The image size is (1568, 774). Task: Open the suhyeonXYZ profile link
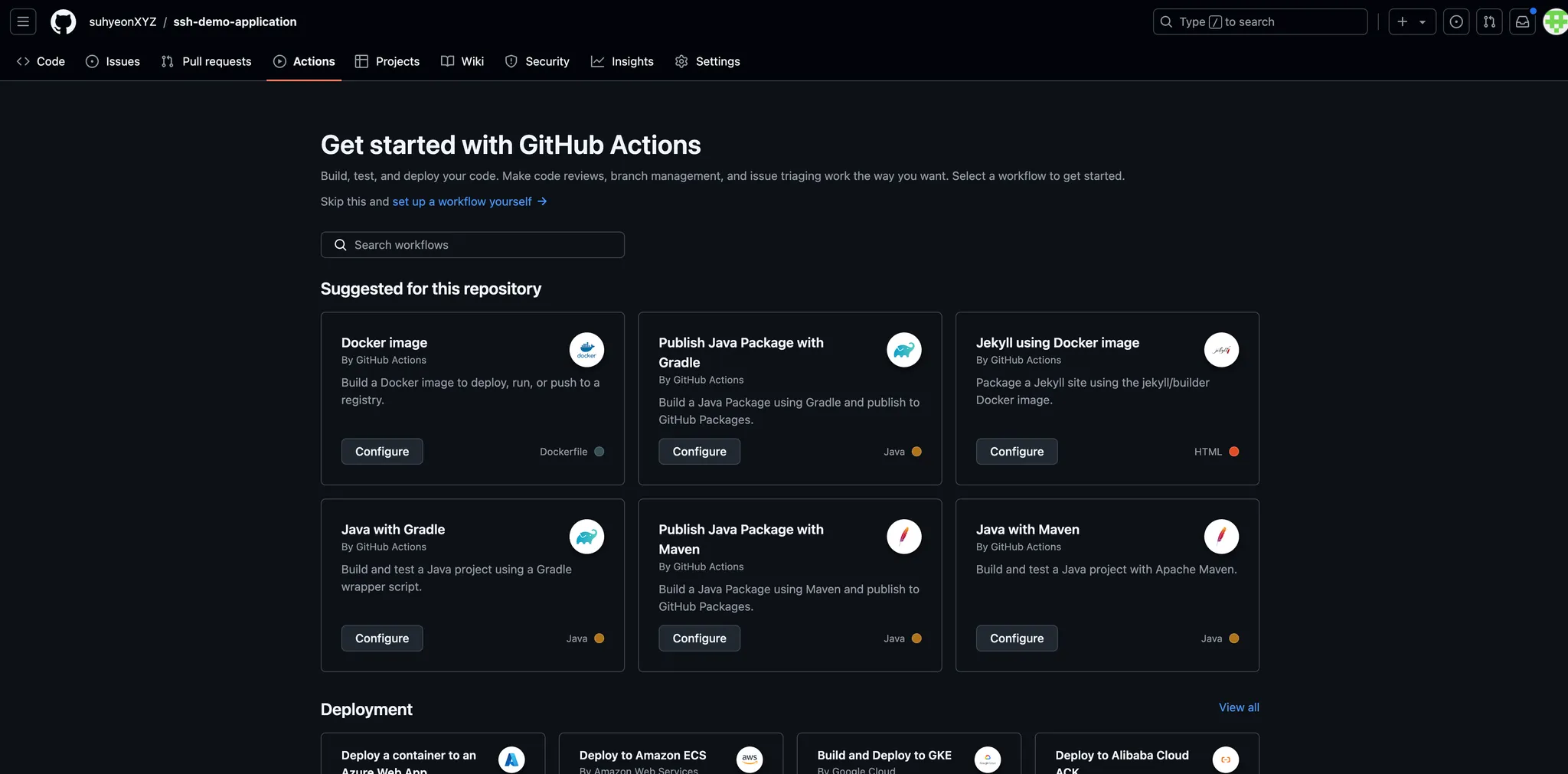122,21
